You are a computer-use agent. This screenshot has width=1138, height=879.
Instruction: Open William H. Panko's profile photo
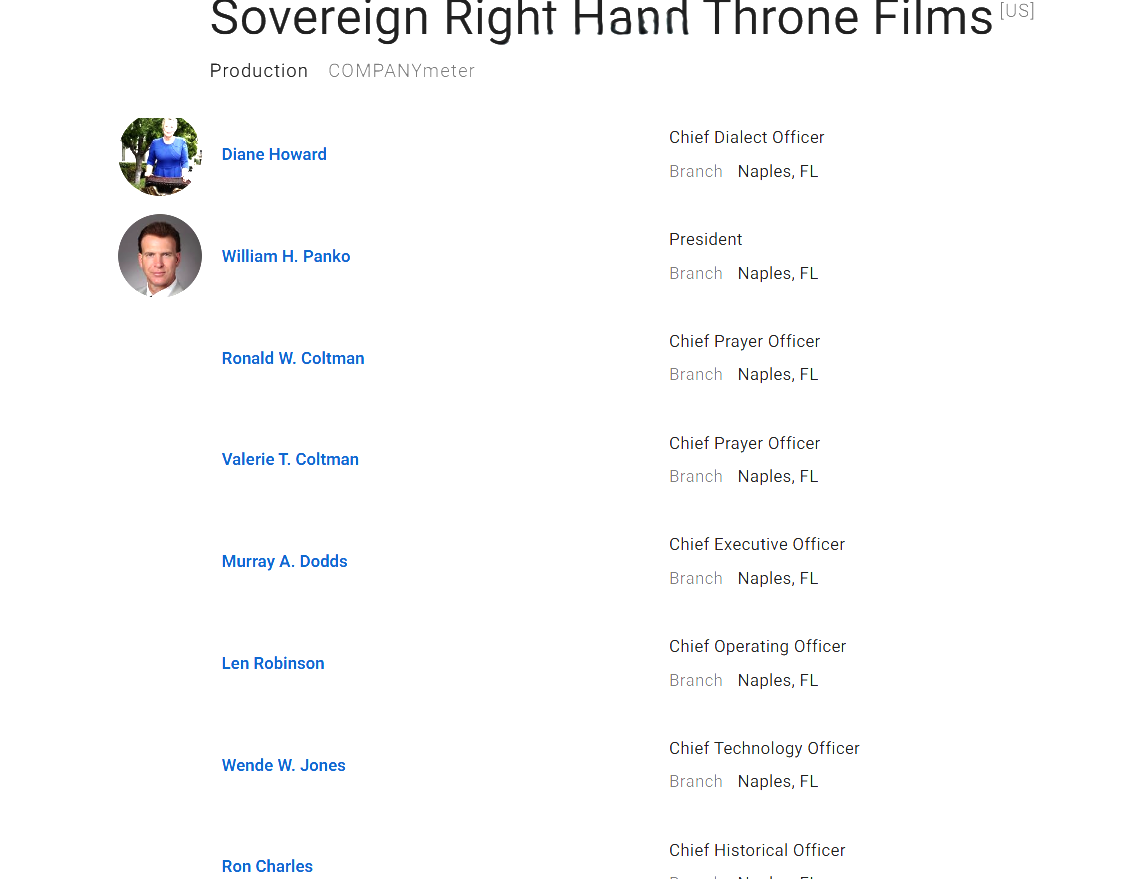point(160,255)
